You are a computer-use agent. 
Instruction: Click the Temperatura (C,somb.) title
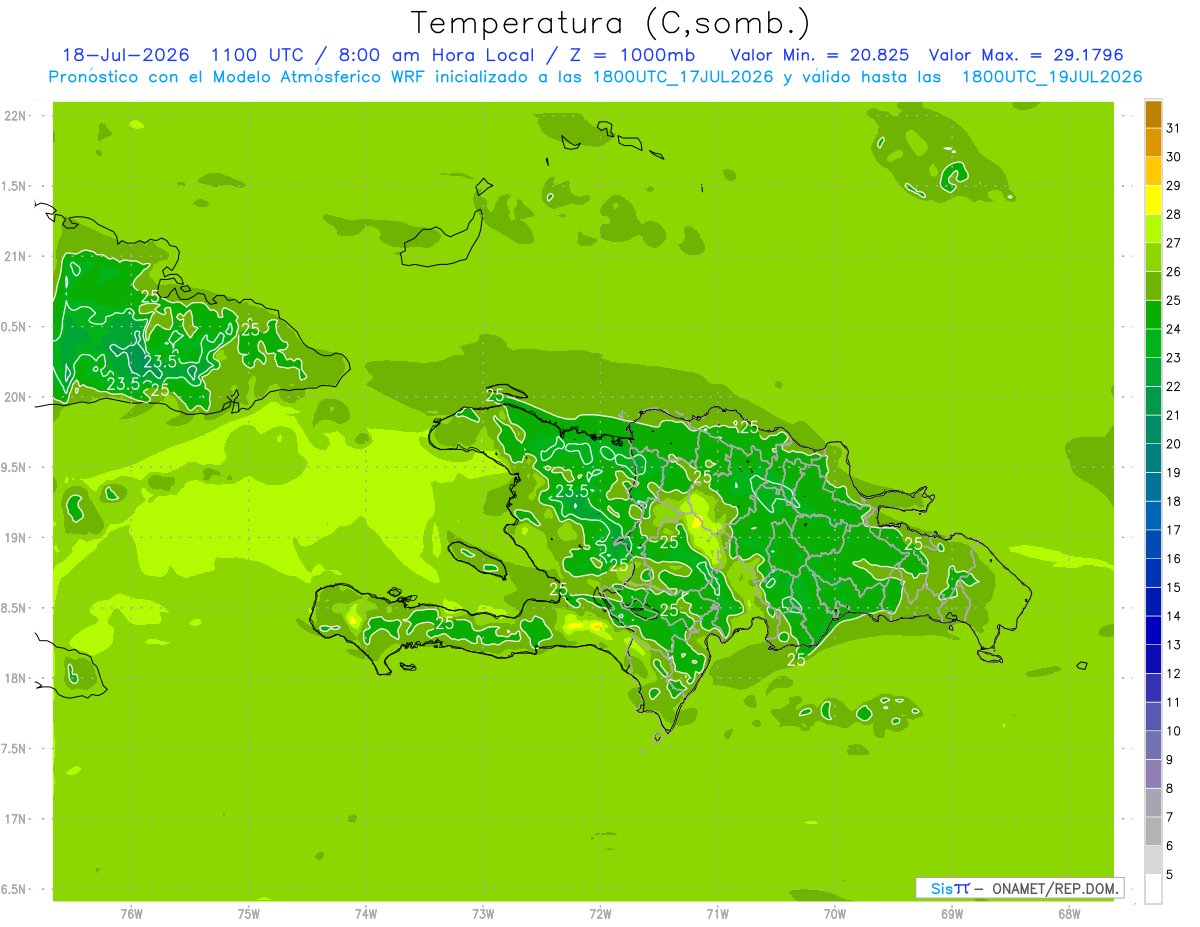[x=611, y=23]
